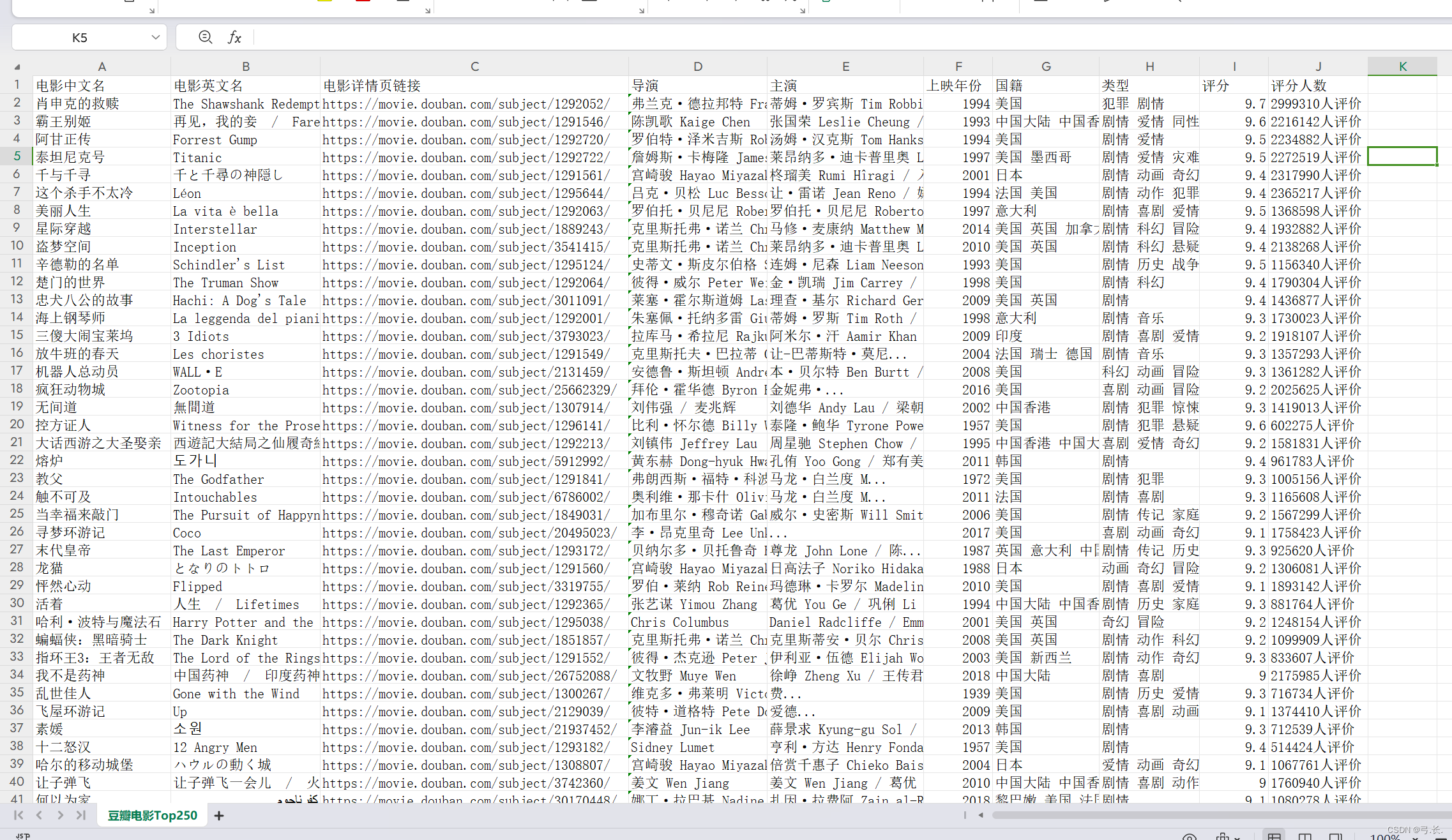Click the 电影中文名 header cell
The image size is (1452, 840).
(102, 86)
